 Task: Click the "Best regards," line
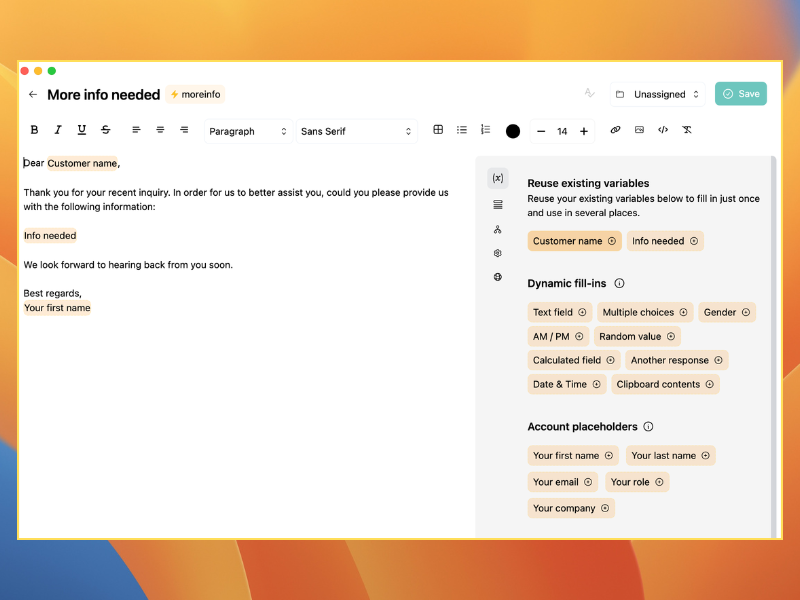pyautogui.click(x=53, y=293)
